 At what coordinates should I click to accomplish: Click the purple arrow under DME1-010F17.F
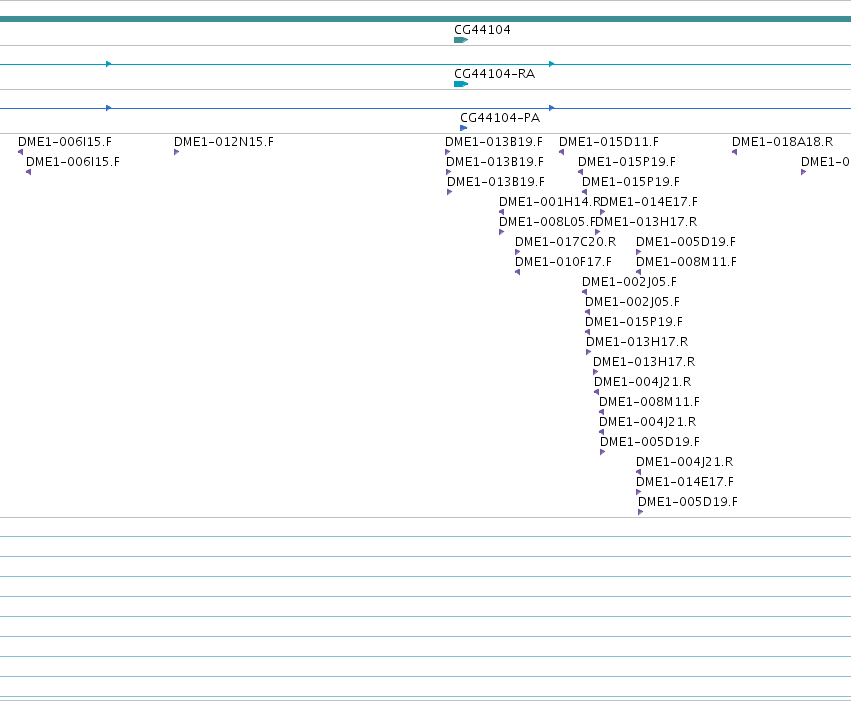coord(518,272)
